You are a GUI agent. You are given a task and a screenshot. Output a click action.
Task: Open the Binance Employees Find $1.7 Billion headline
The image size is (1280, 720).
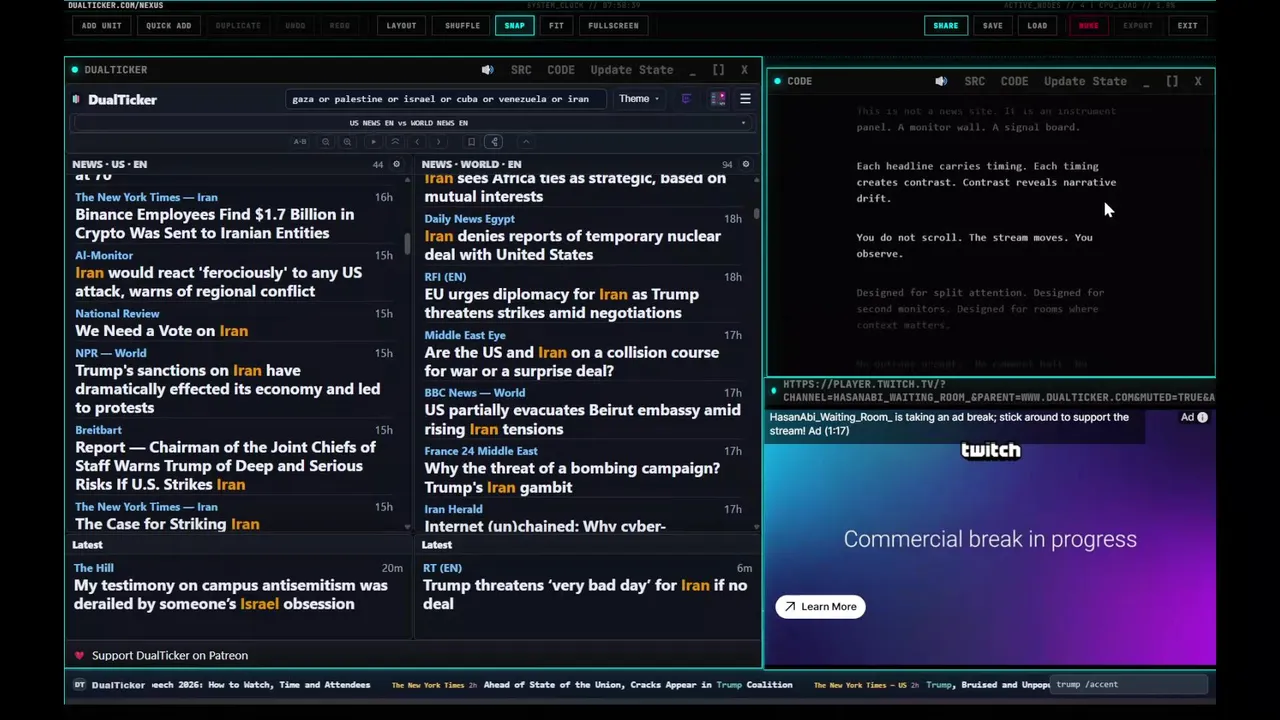(x=214, y=224)
